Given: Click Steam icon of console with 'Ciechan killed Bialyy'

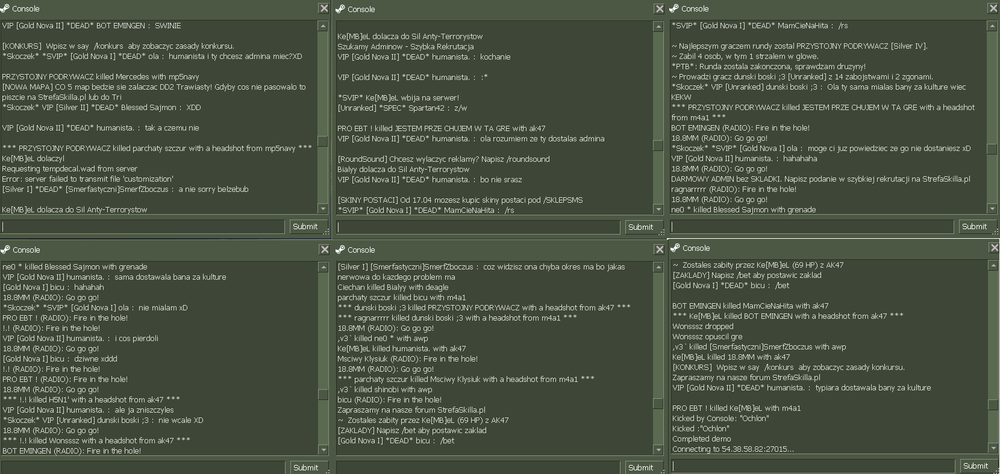Looking at the screenshot, I should (x=340, y=249).
